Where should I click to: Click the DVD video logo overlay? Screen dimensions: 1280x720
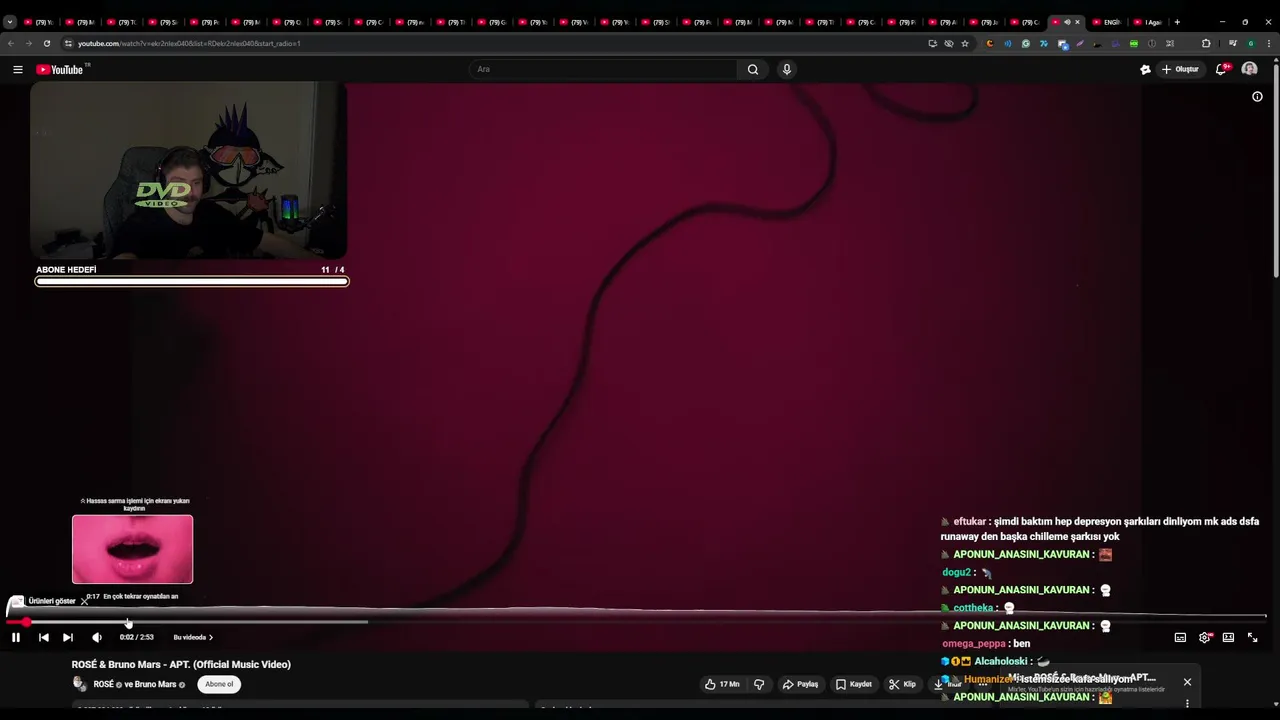(x=163, y=194)
